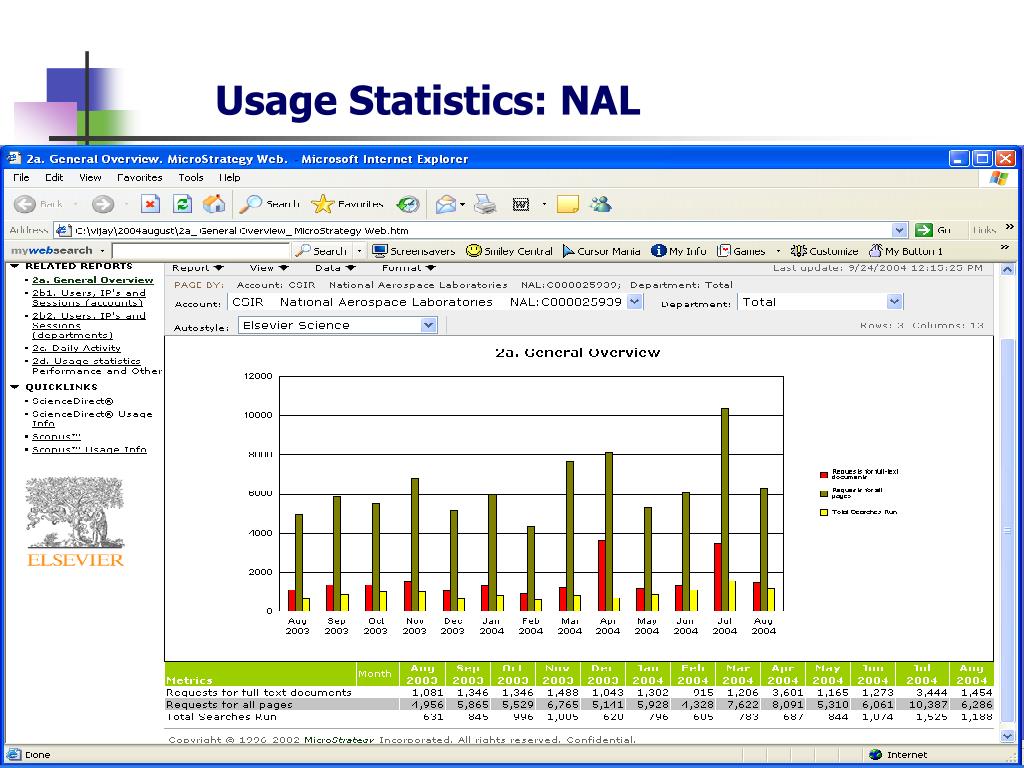The width and height of the screenshot is (1024, 768).
Task: Click the Back arrow in the browser toolbar
Action: pyautogui.click(x=25, y=204)
